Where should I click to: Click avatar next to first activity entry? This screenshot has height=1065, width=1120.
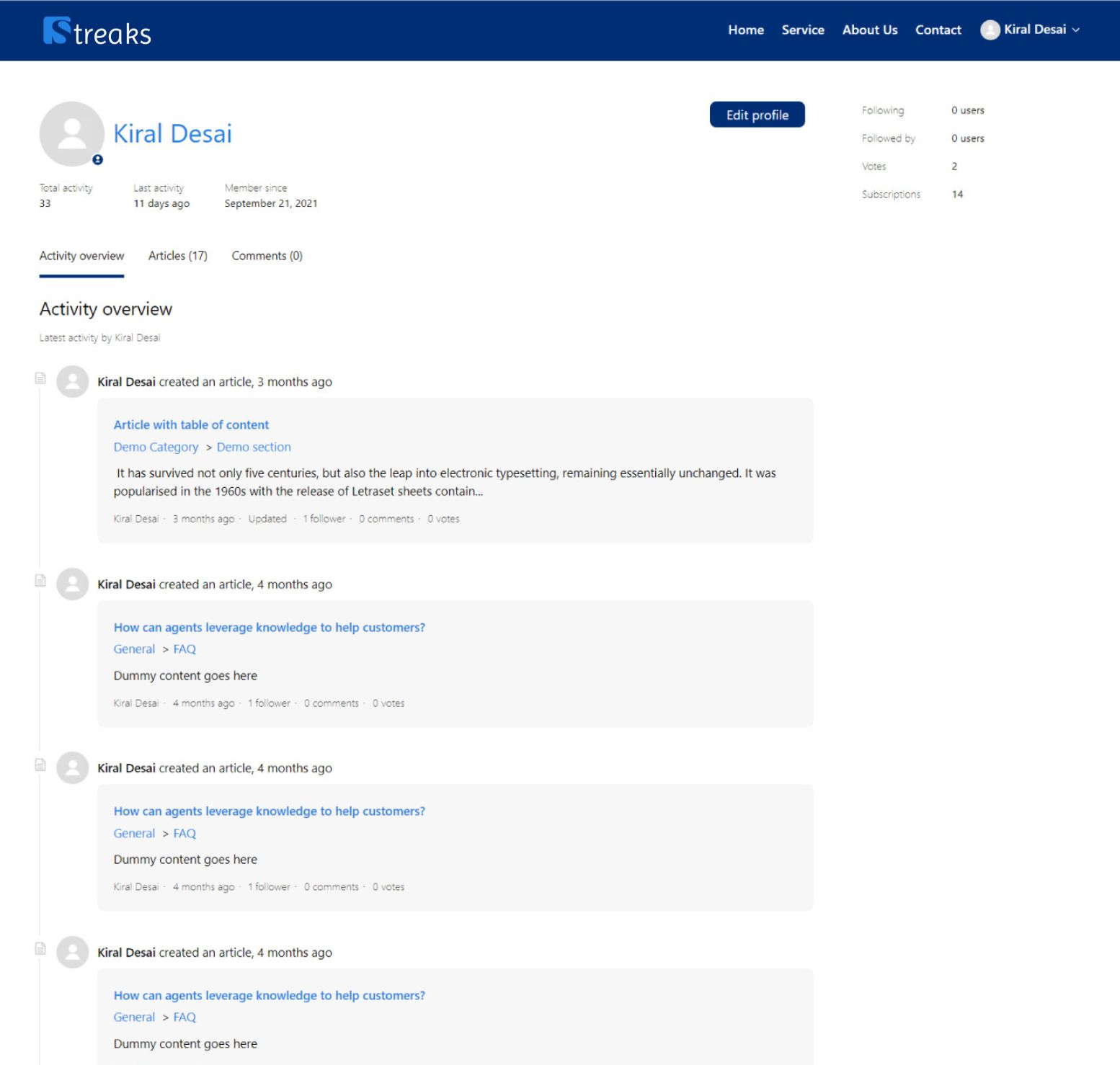point(73,382)
